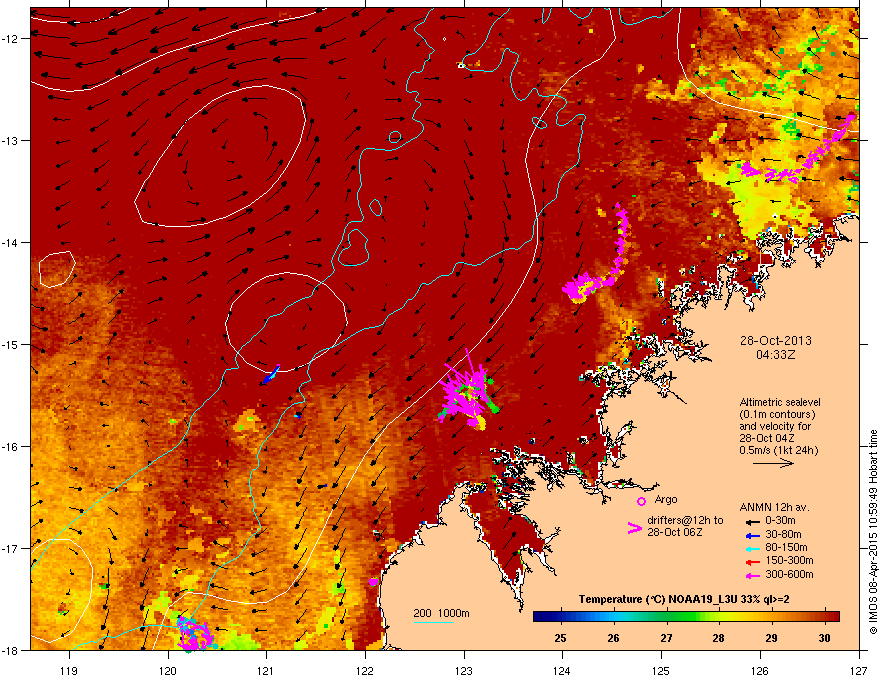880x680 pixels.
Task: Click the magenta Argo circle symbol in legend
Action: 641,501
